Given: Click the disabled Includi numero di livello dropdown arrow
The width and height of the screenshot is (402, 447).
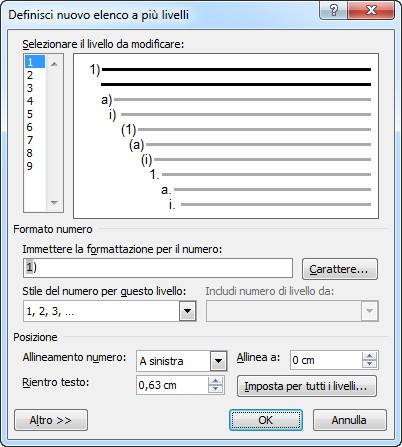Looking at the screenshot, I should (369, 311).
